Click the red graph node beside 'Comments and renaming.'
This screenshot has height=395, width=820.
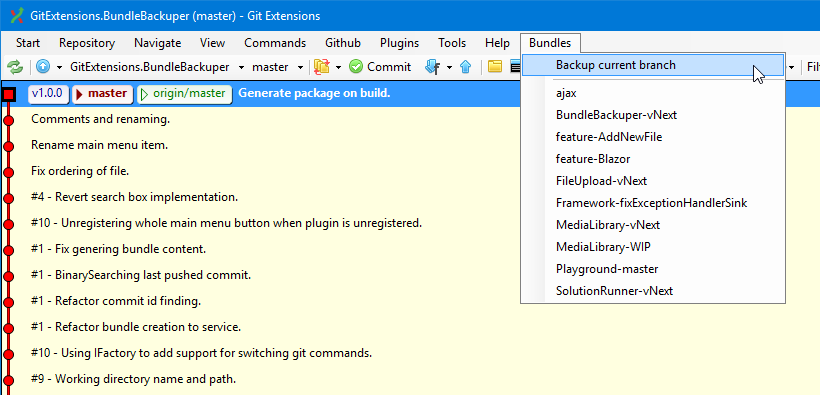8,121
